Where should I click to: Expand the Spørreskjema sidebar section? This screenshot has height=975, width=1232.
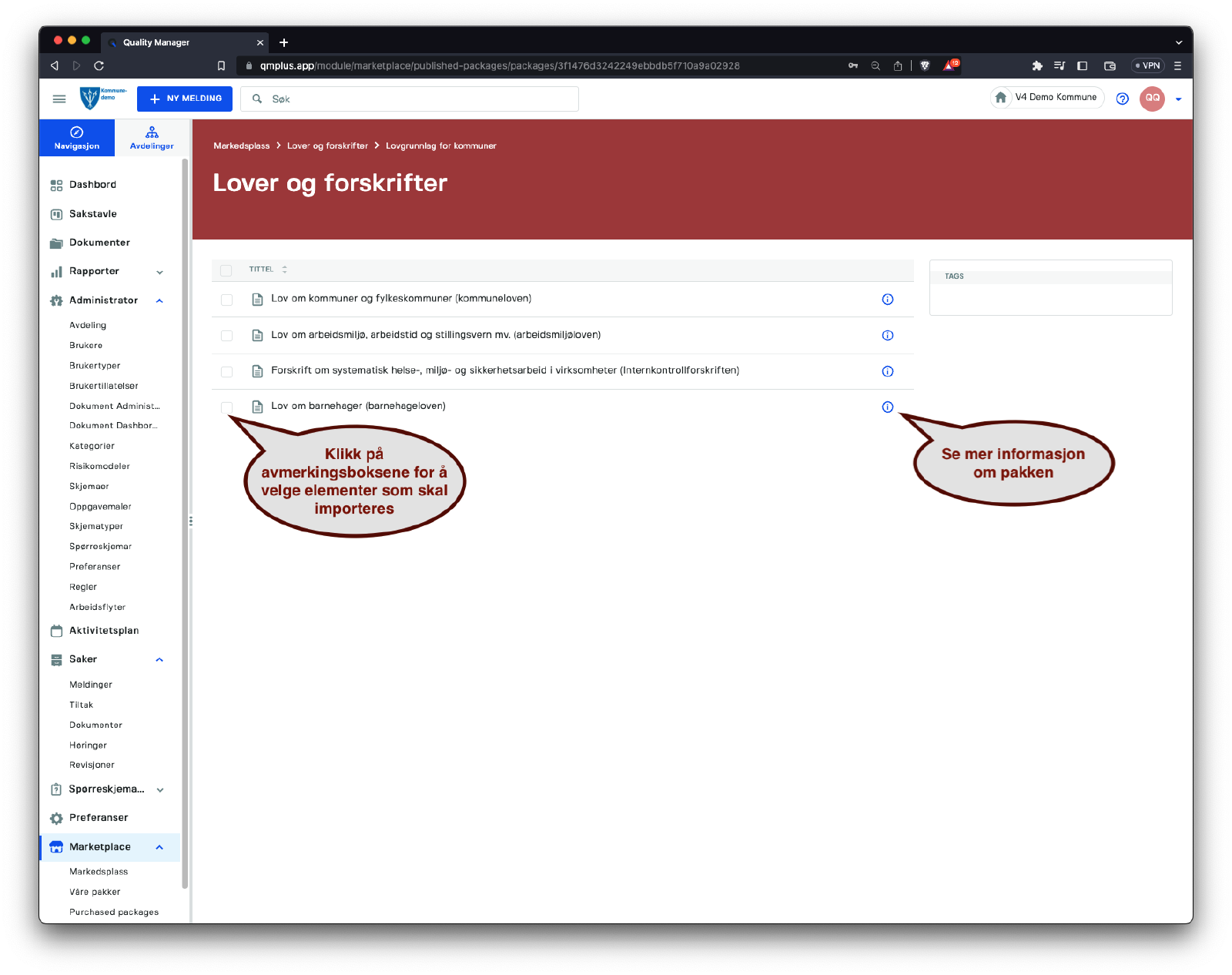tap(159, 789)
